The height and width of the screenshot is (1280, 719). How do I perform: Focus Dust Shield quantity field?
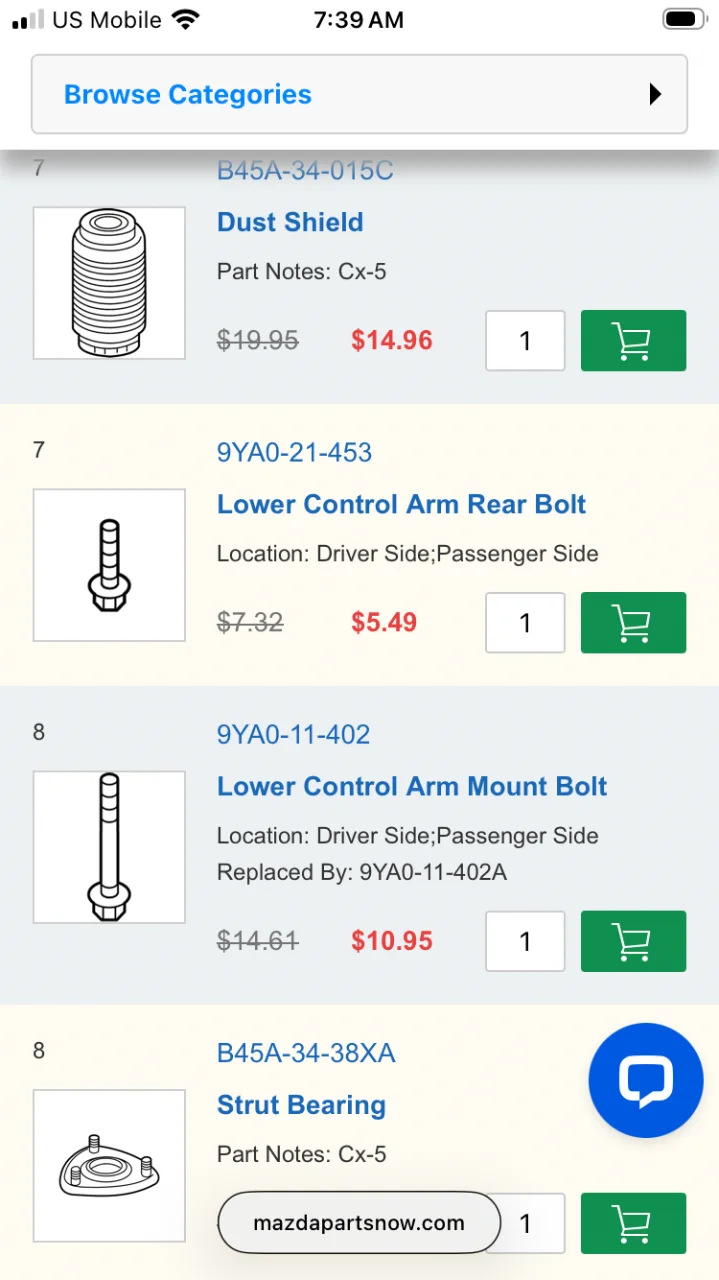pyautogui.click(x=525, y=341)
